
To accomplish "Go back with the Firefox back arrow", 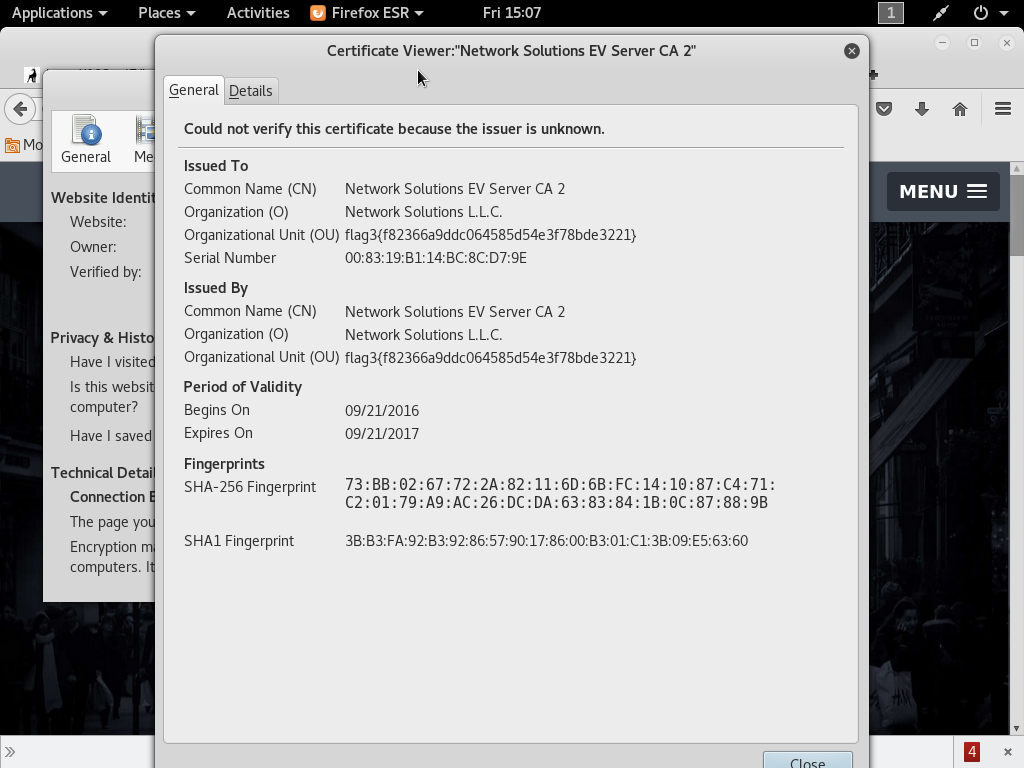I will tap(20, 109).
